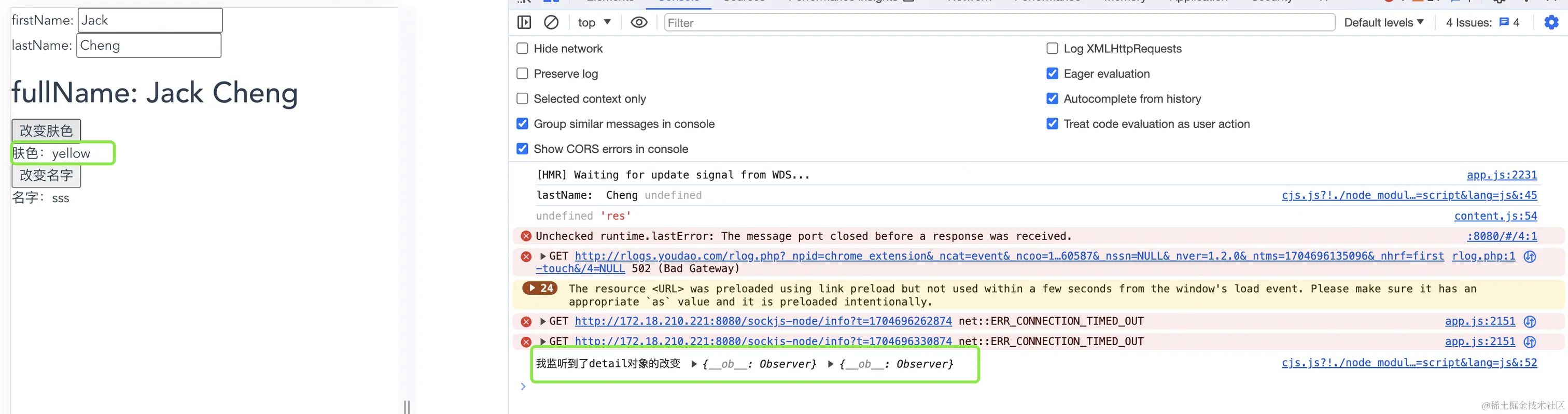Screen dimensions: 1568x414
Task: Click the 改变肤色 button
Action: (46, 130)
